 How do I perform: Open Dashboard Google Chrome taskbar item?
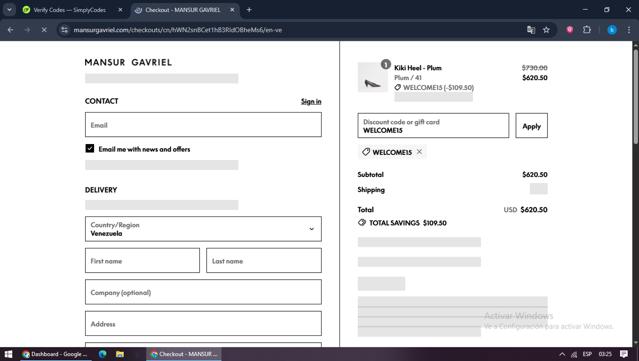coord(55,354)
